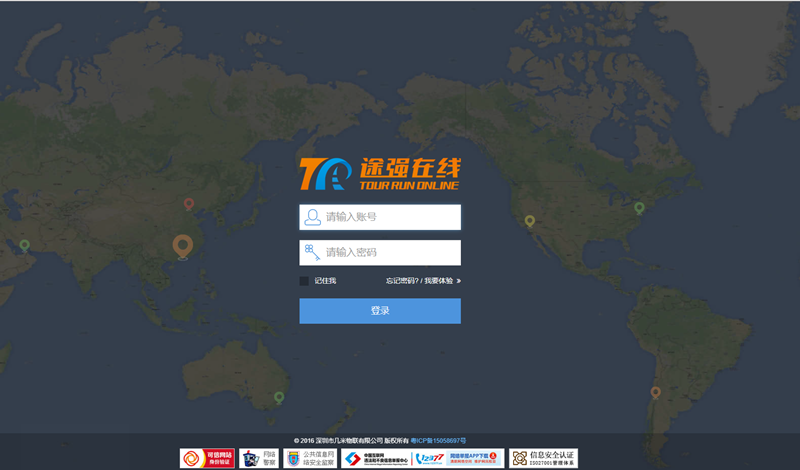Open the 我要体验 trial link
Image resolution: width=800 pixels, height=470 pixels.
(439, 281)
